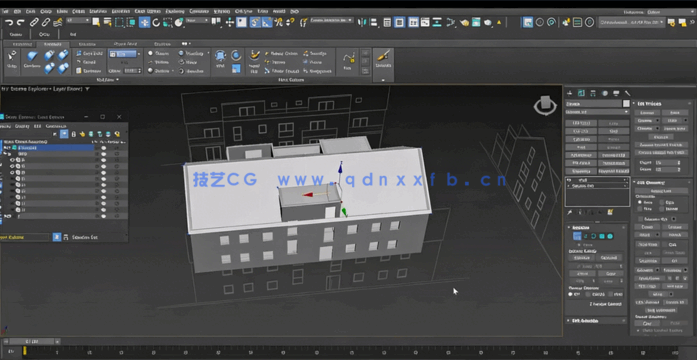Click the Redo arrow icon
697x360 pixels.
20,22
